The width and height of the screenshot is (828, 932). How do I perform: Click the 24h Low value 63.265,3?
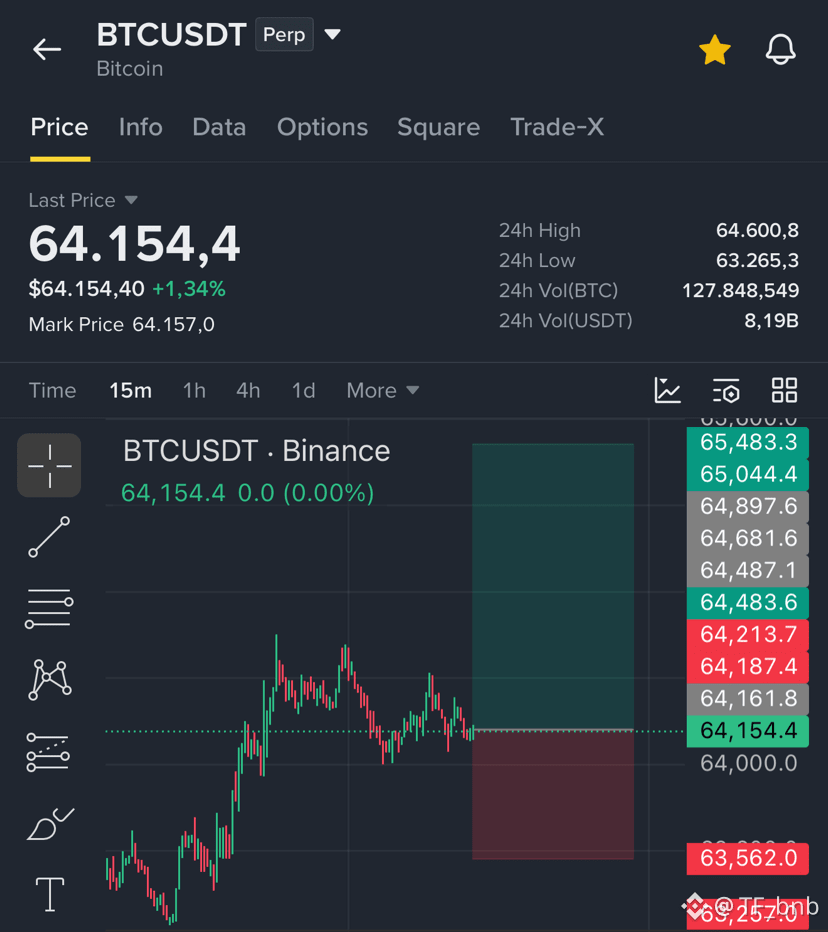(757, 260)
